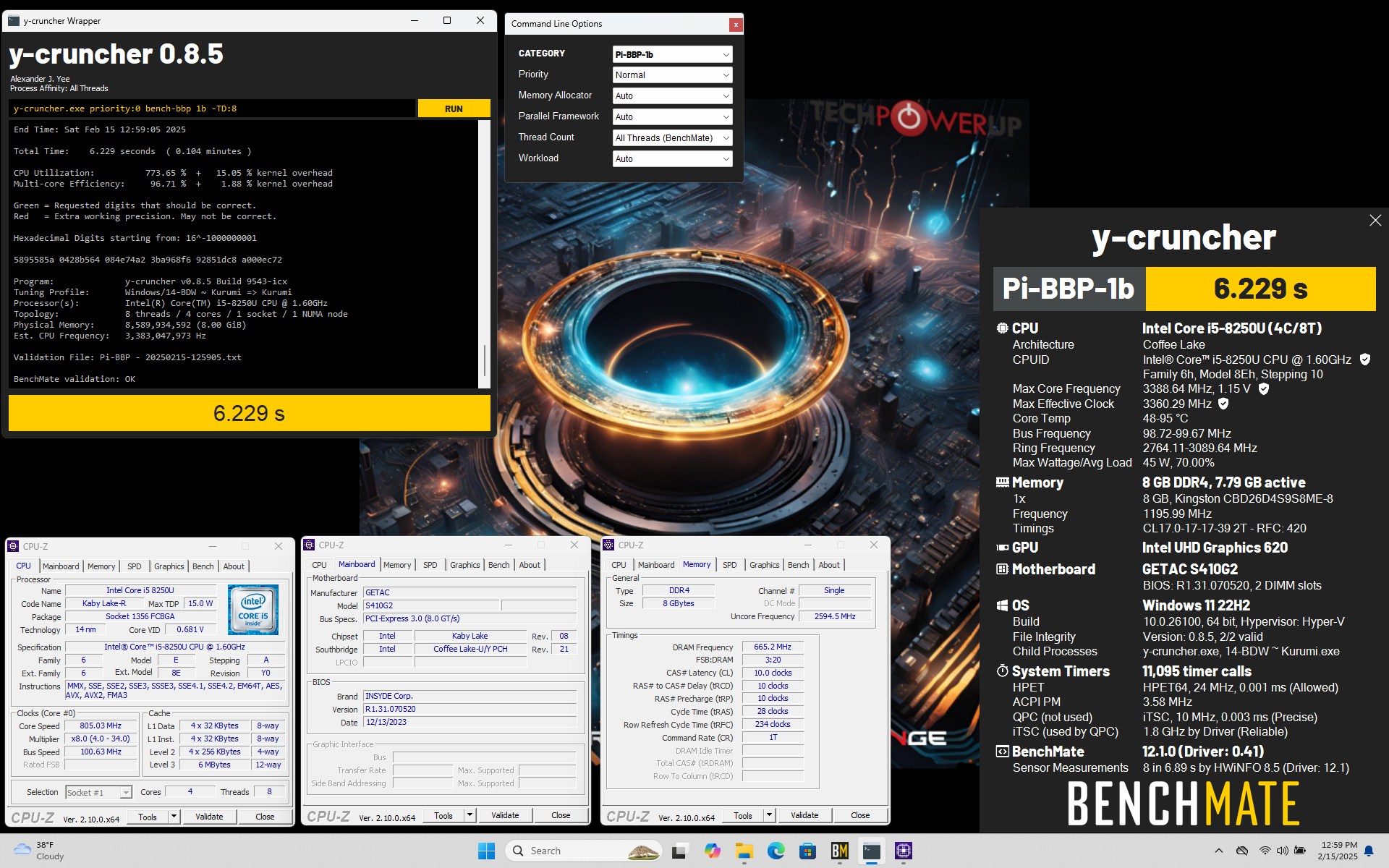Click Validate in CPU-Z CPU window
Image resolution: width=1389 pixels, height=868 pixels.
209,817
